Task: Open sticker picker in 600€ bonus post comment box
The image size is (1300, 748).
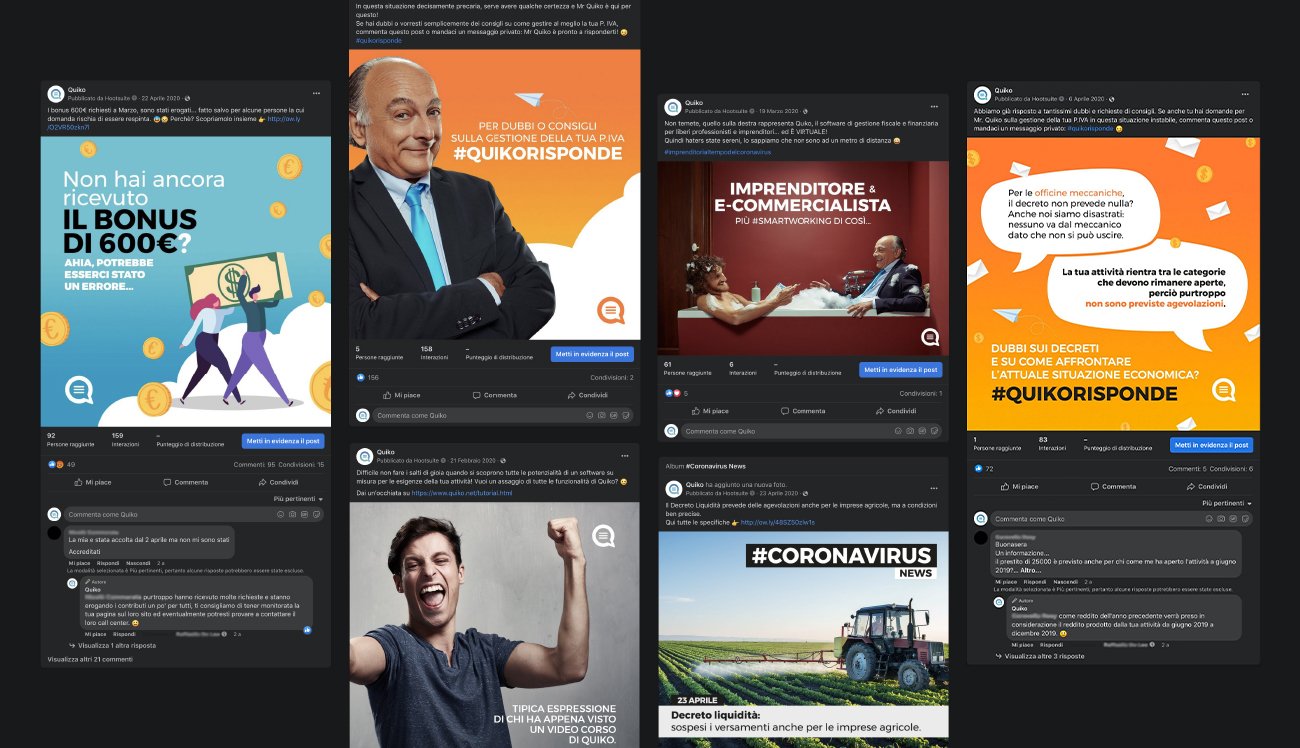Action: pyautogui.click(x=317, y=514)
